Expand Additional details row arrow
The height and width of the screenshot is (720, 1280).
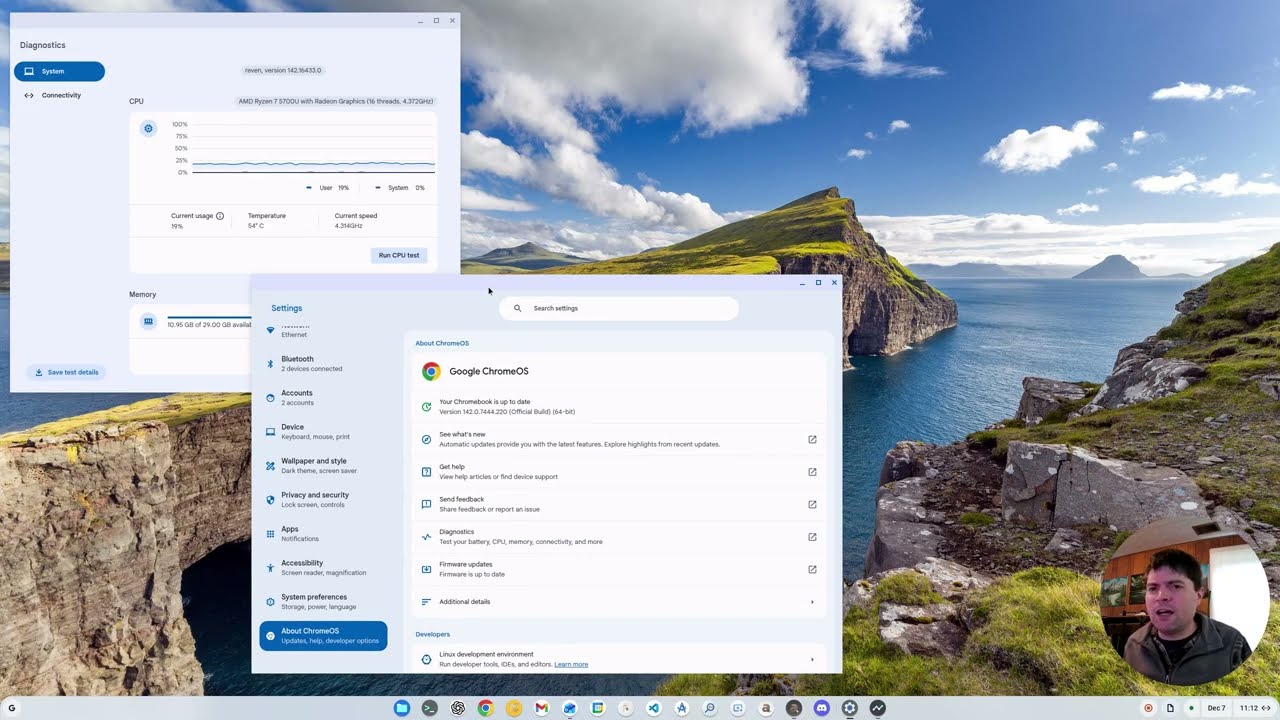pyautogui.click(x=812, y=602)
